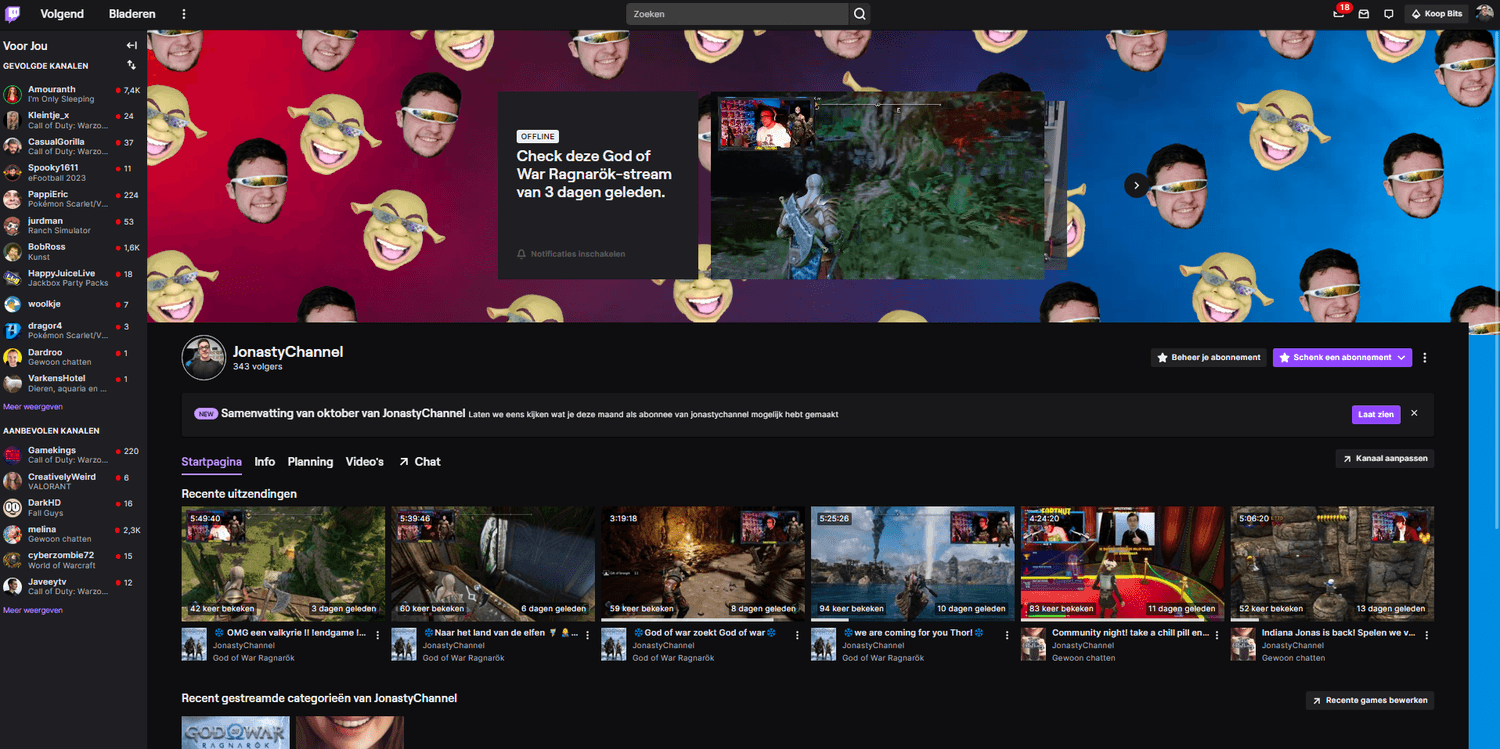Open the three-dot menu in top navigation
This screenshot has width=1500, height=749.
click(183, 14)
